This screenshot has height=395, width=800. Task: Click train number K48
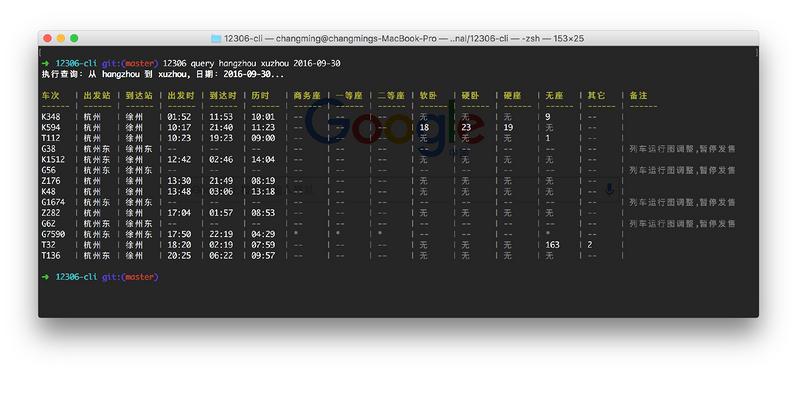pyautogui.click(x=48, y=192)
